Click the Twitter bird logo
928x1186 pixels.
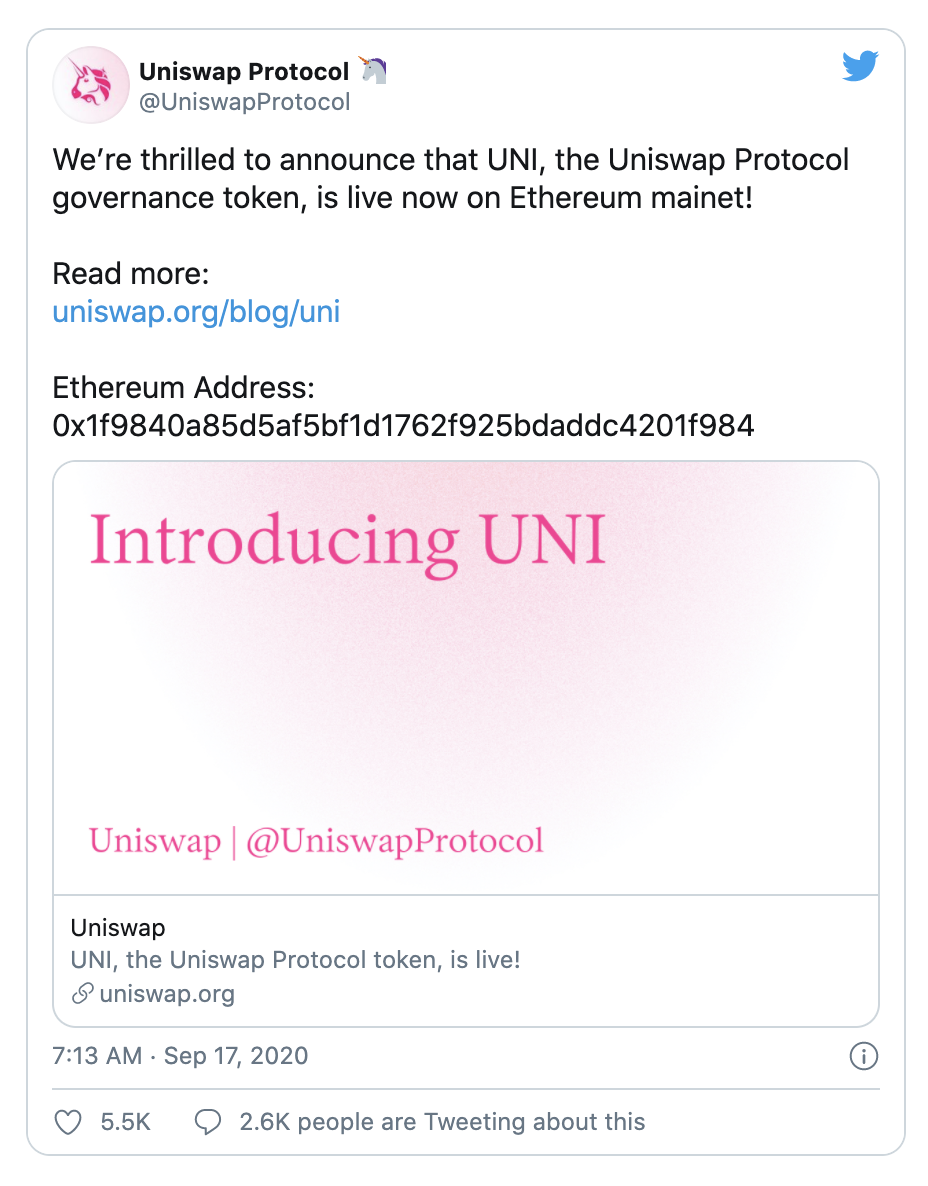click(x=860, y=68)
